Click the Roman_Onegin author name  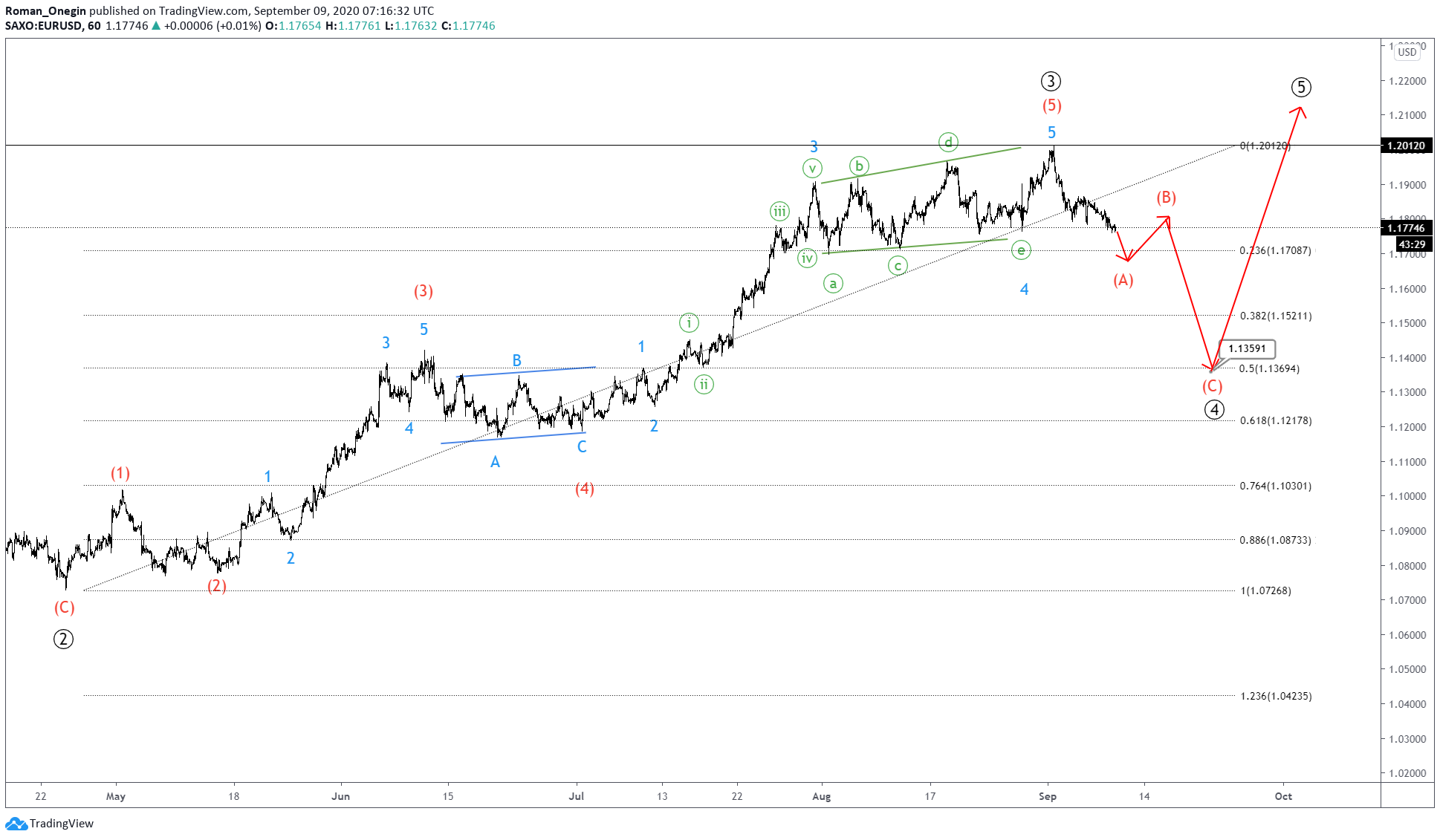pos(45,10)
